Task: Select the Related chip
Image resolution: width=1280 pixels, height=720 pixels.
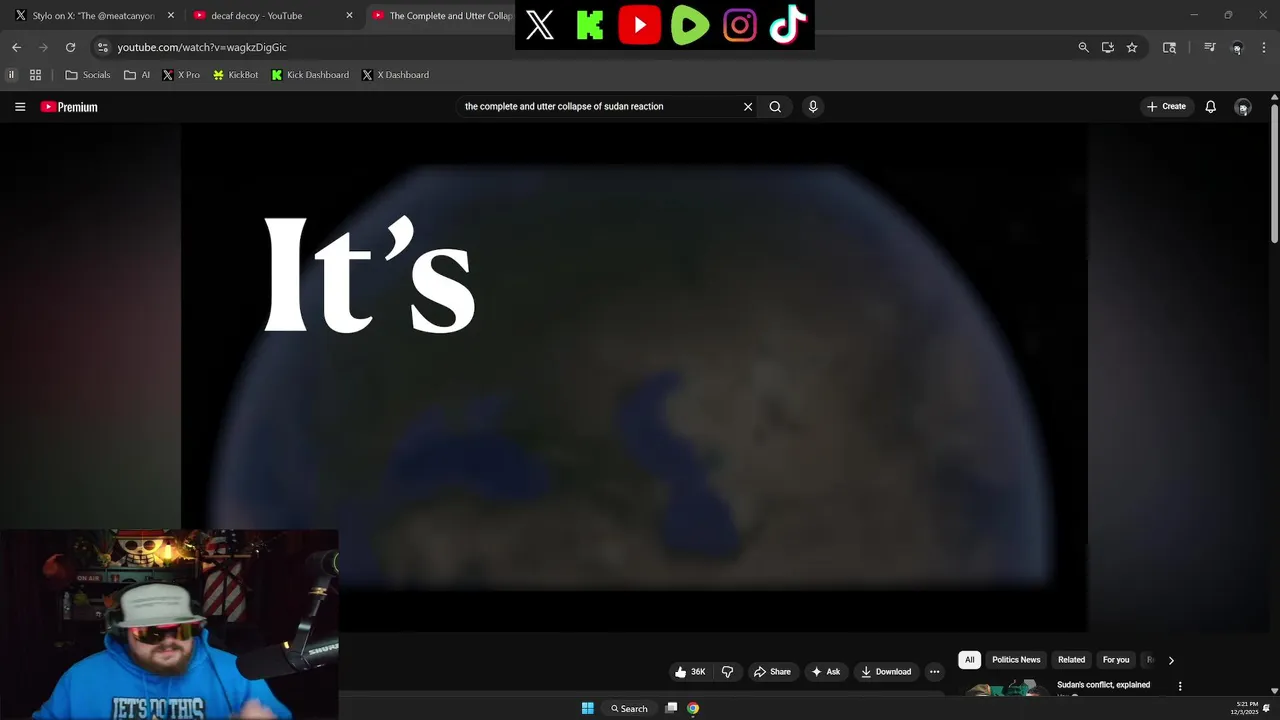Action: 1071,660
